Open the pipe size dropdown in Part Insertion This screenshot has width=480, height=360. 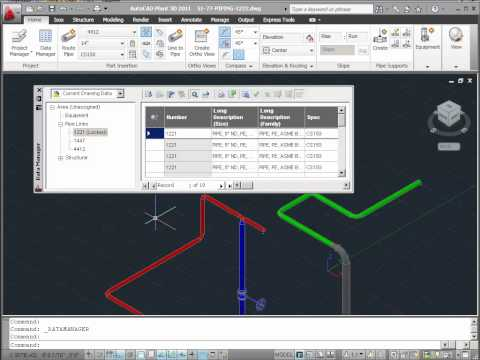coord(102,43)
